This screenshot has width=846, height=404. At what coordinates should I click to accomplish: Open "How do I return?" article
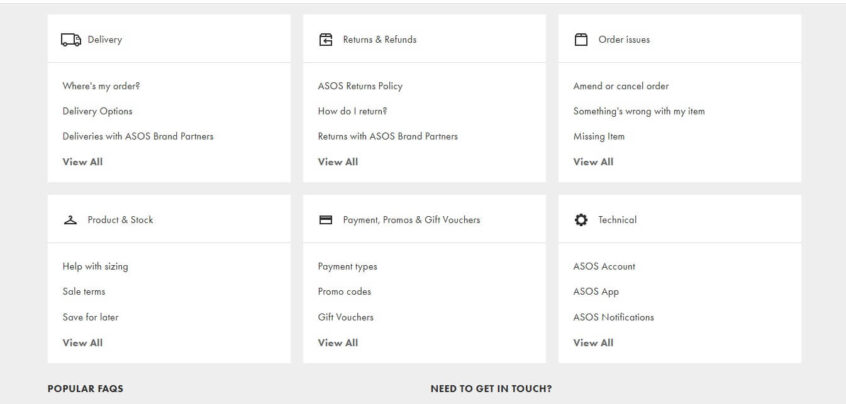[352, 111]
